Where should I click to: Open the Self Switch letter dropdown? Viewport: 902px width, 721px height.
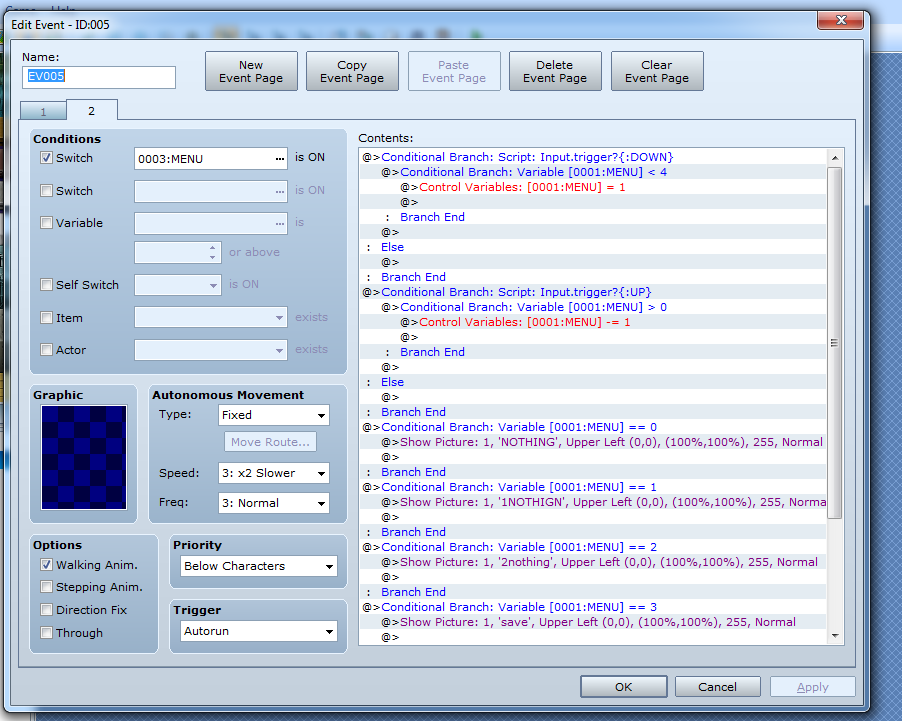[x=178, y=285]
